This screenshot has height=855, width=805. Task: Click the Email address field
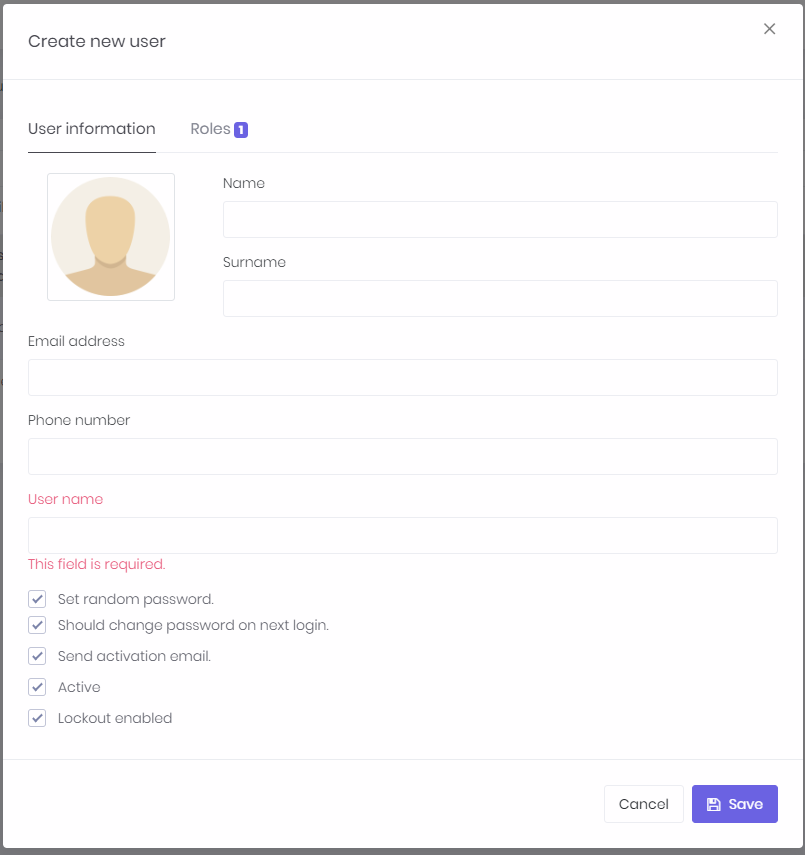pyautogui.click(x=402, y=377)
